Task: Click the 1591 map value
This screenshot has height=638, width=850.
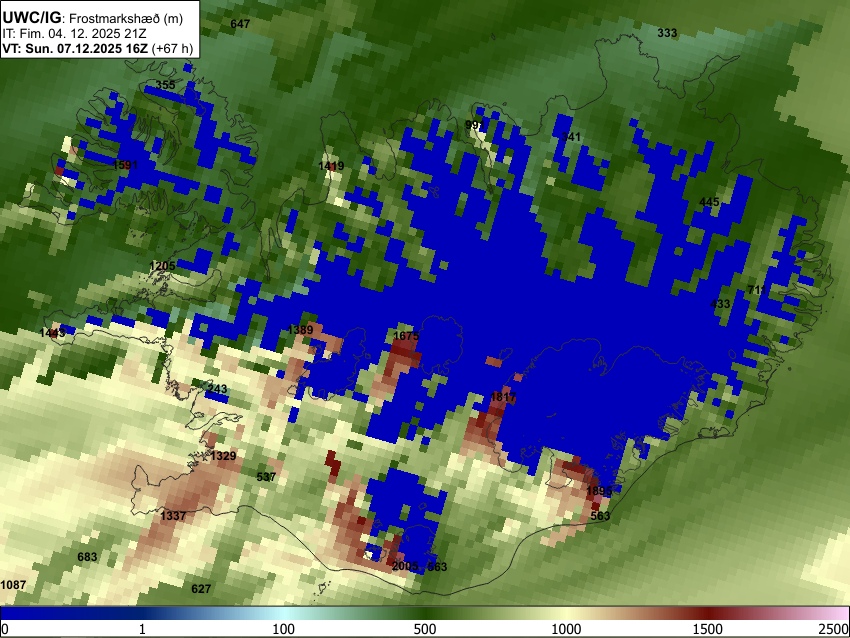Action: [125, 165]
